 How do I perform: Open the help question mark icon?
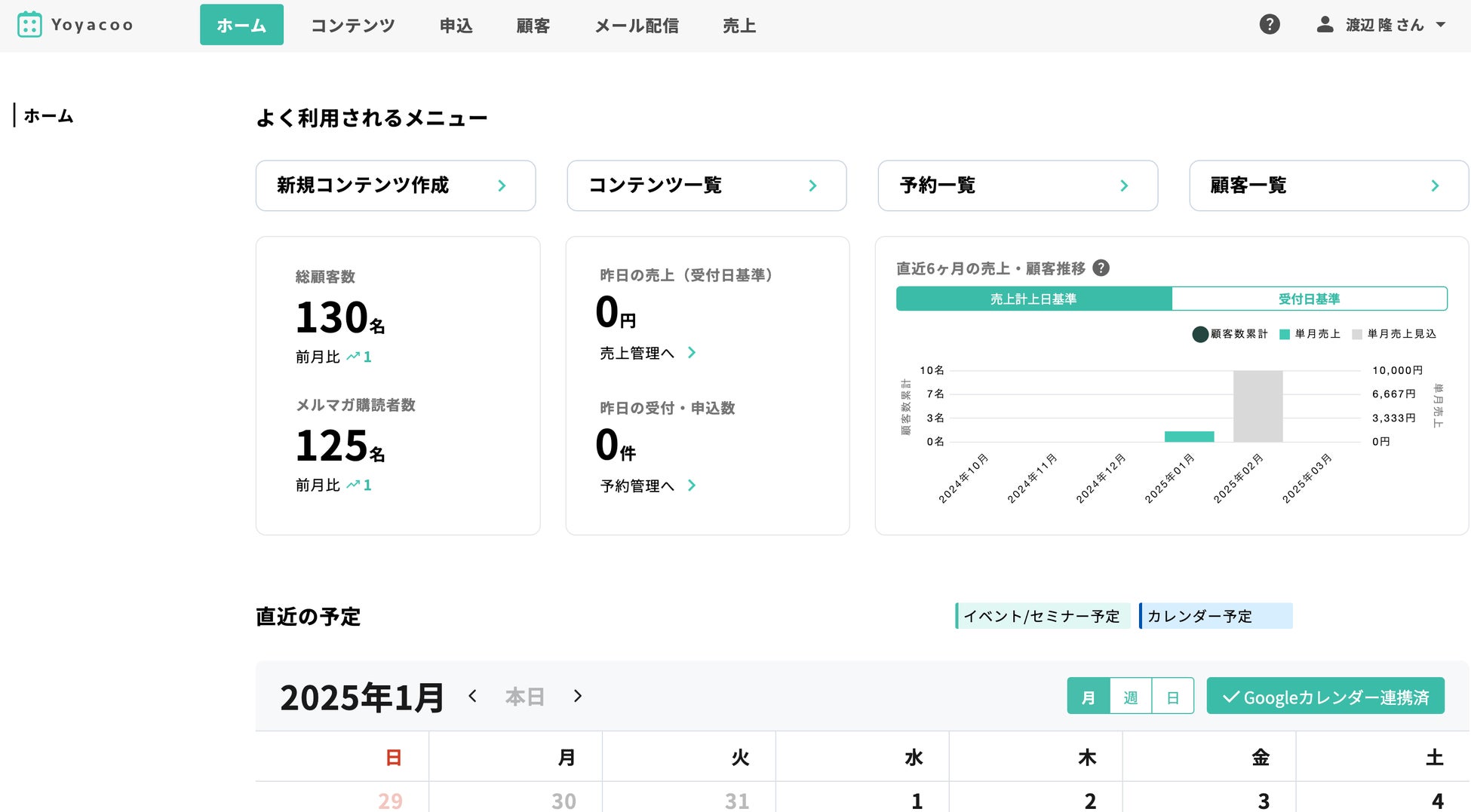[1270, 25]
